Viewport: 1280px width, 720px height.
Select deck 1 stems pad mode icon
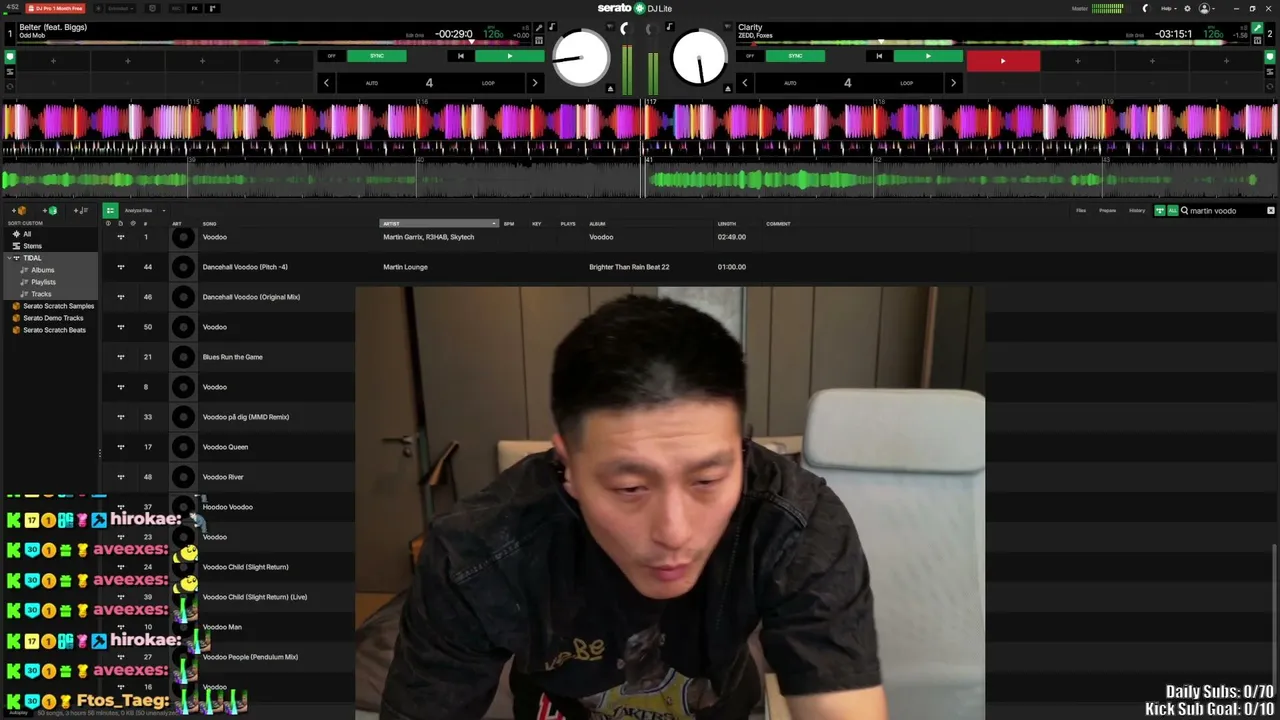click(x=10, y=70)
